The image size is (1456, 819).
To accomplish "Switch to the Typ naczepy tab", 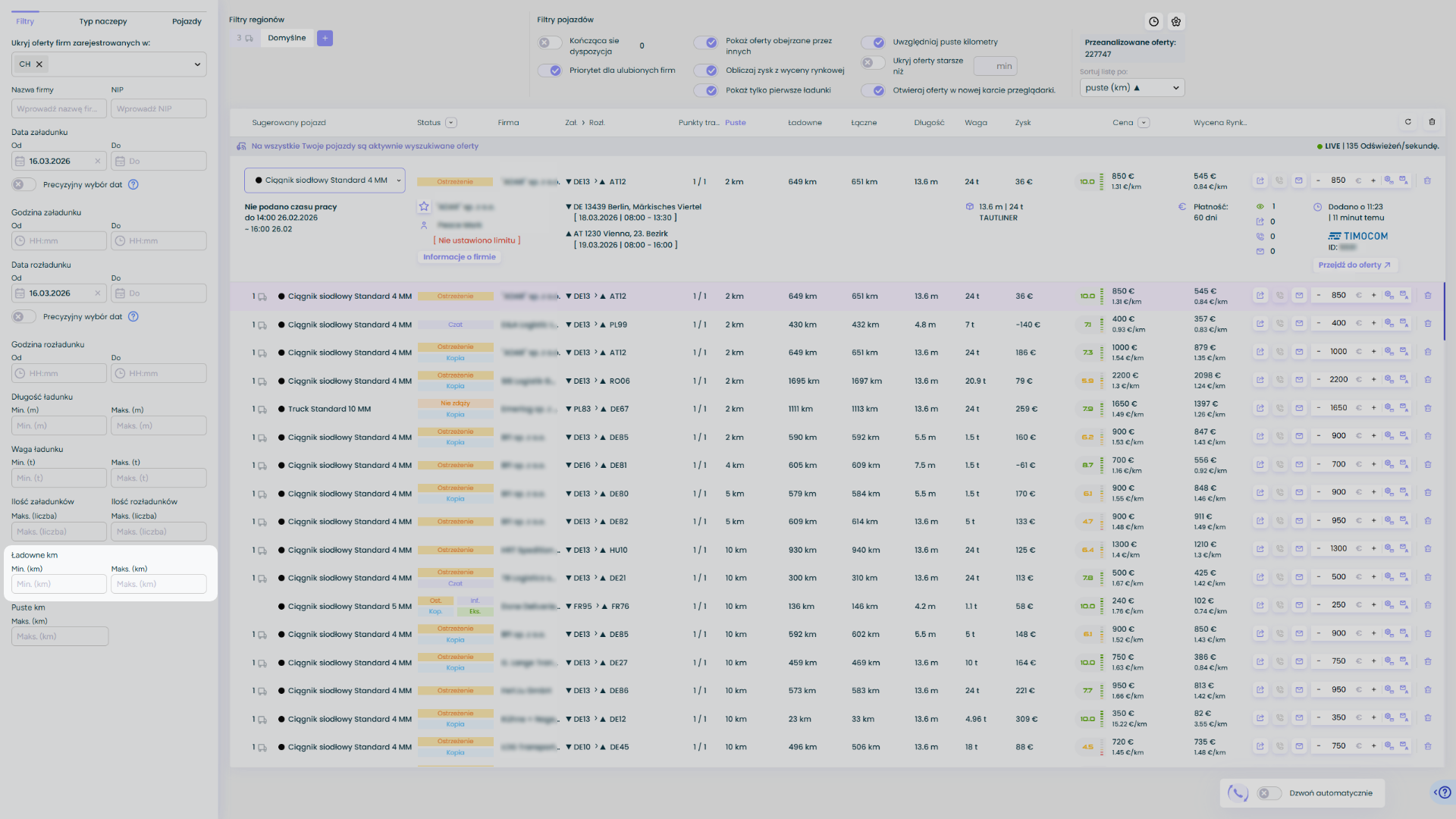I will [103, 21].
